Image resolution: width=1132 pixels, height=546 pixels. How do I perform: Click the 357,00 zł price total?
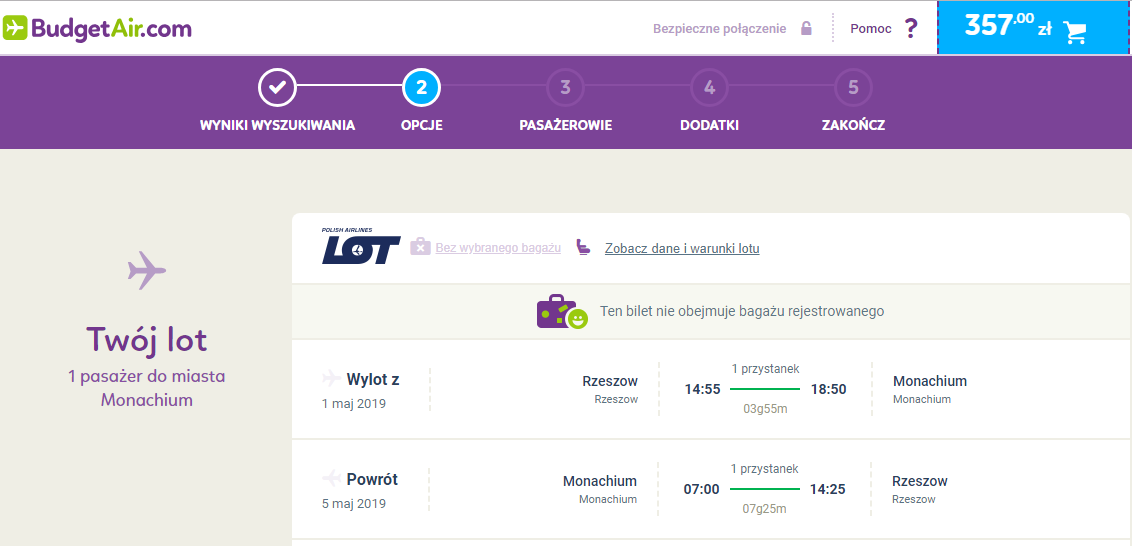point(1008,27)
